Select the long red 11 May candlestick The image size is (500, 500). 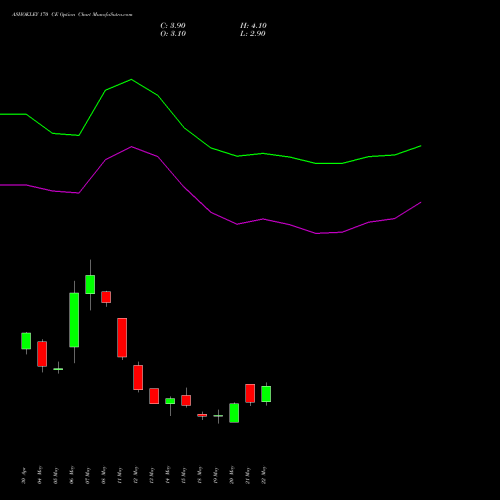pyautogui.click(x=122, y=338)
